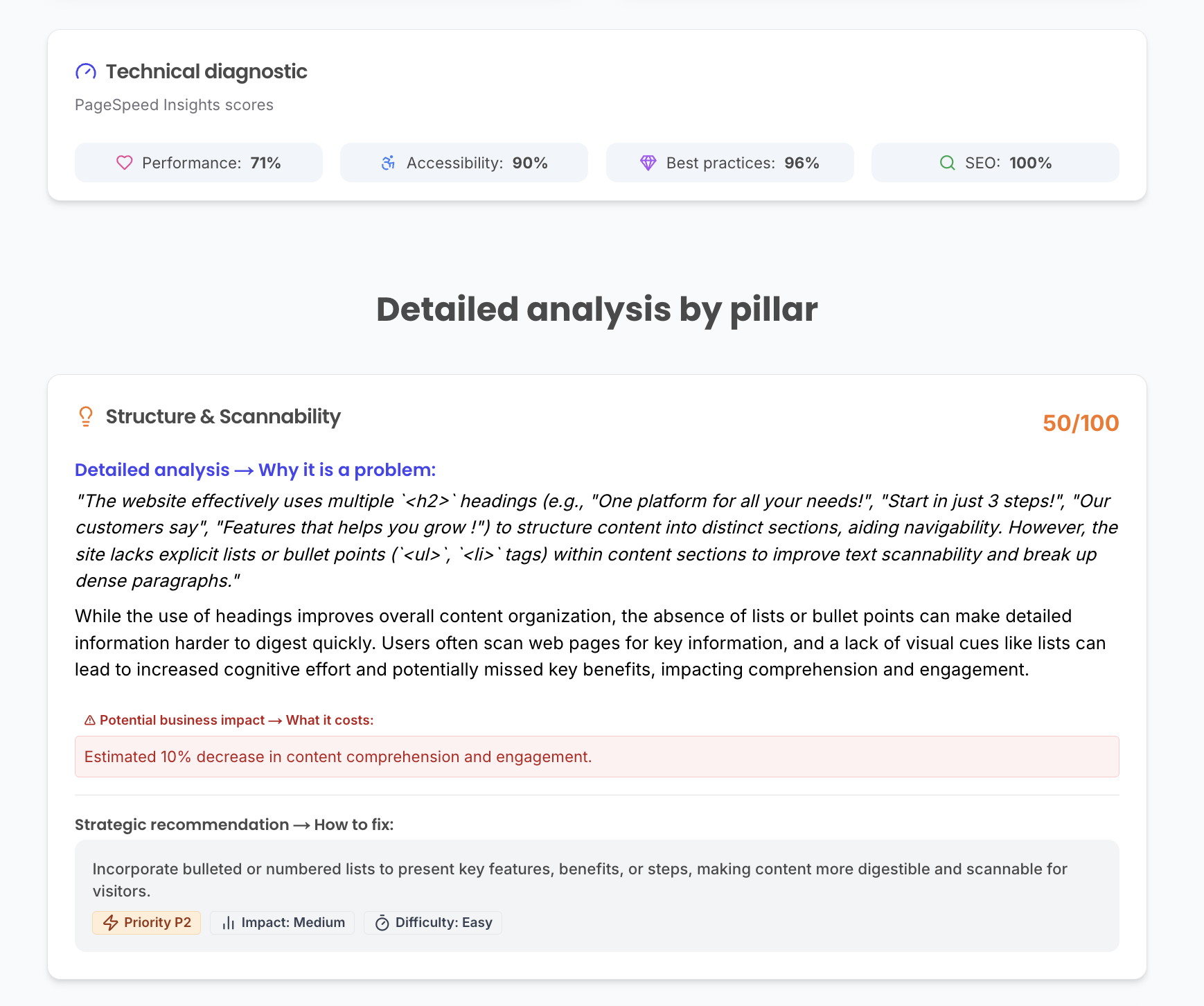Image resolution: width=1204 pixels, height=1006 pixels.
Task: Click the warning triangle by Potential business impact
Action: 90,721
